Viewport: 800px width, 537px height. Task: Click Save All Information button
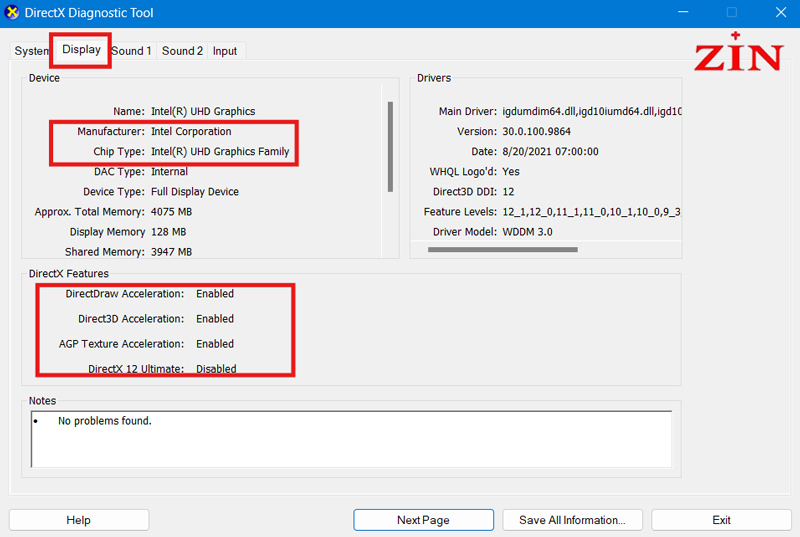point(572,520)
